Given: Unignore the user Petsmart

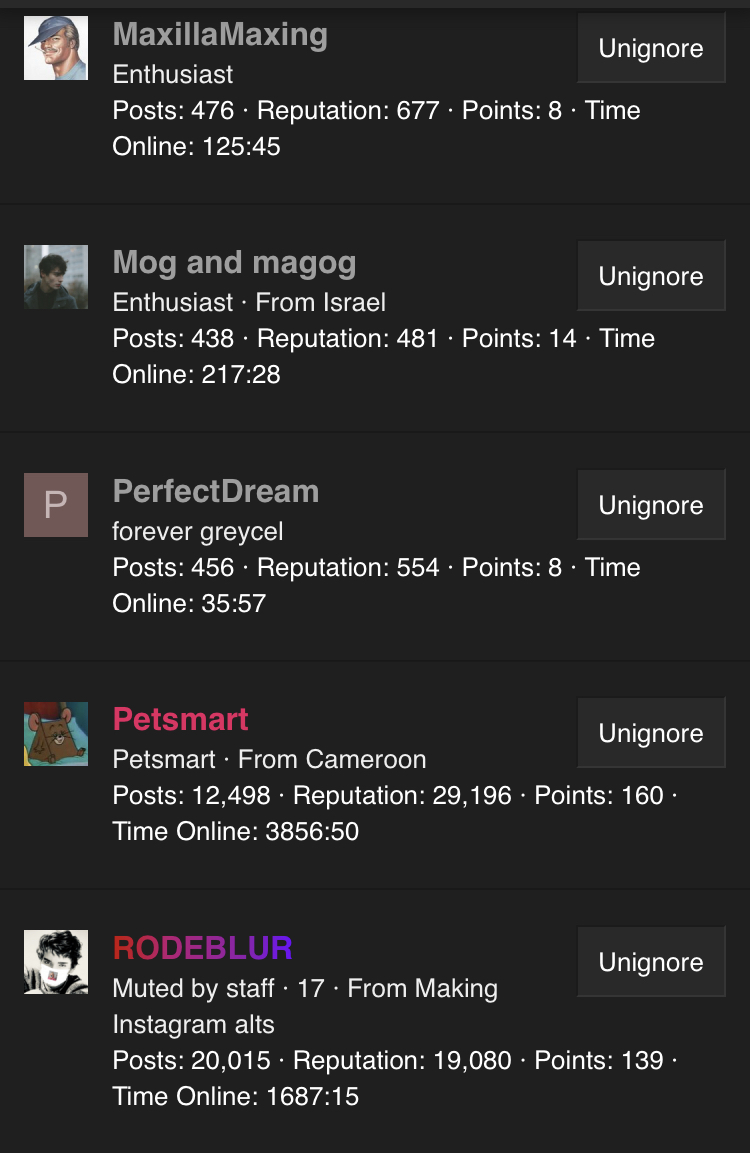Looking at the screenshot, I should [651, 733].
